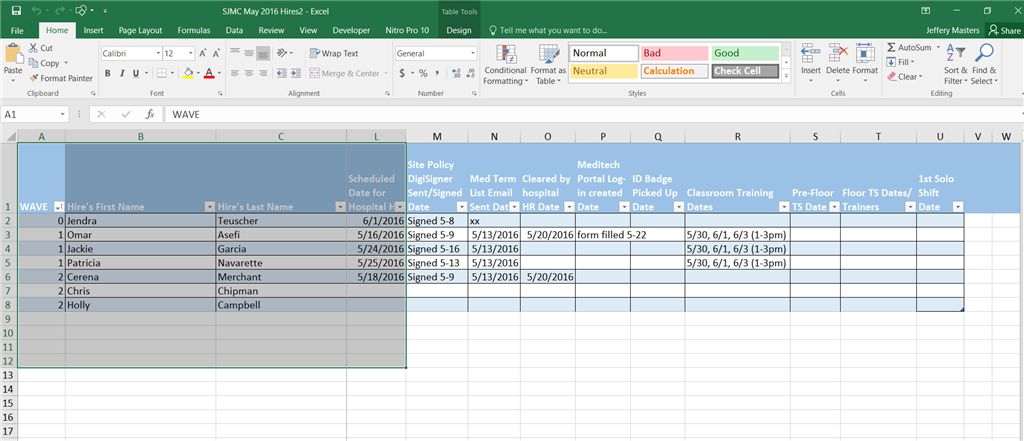Apply the Good cell style
The height and width of the screenshot is (441, 1024).
pos(744,54)
